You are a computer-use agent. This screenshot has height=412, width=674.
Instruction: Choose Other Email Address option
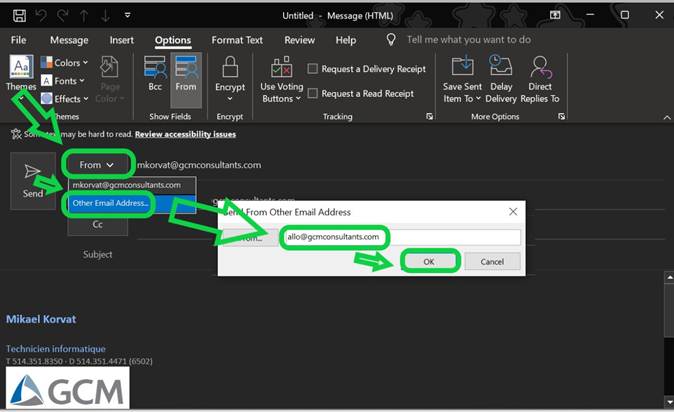click(x=132, y=203)
